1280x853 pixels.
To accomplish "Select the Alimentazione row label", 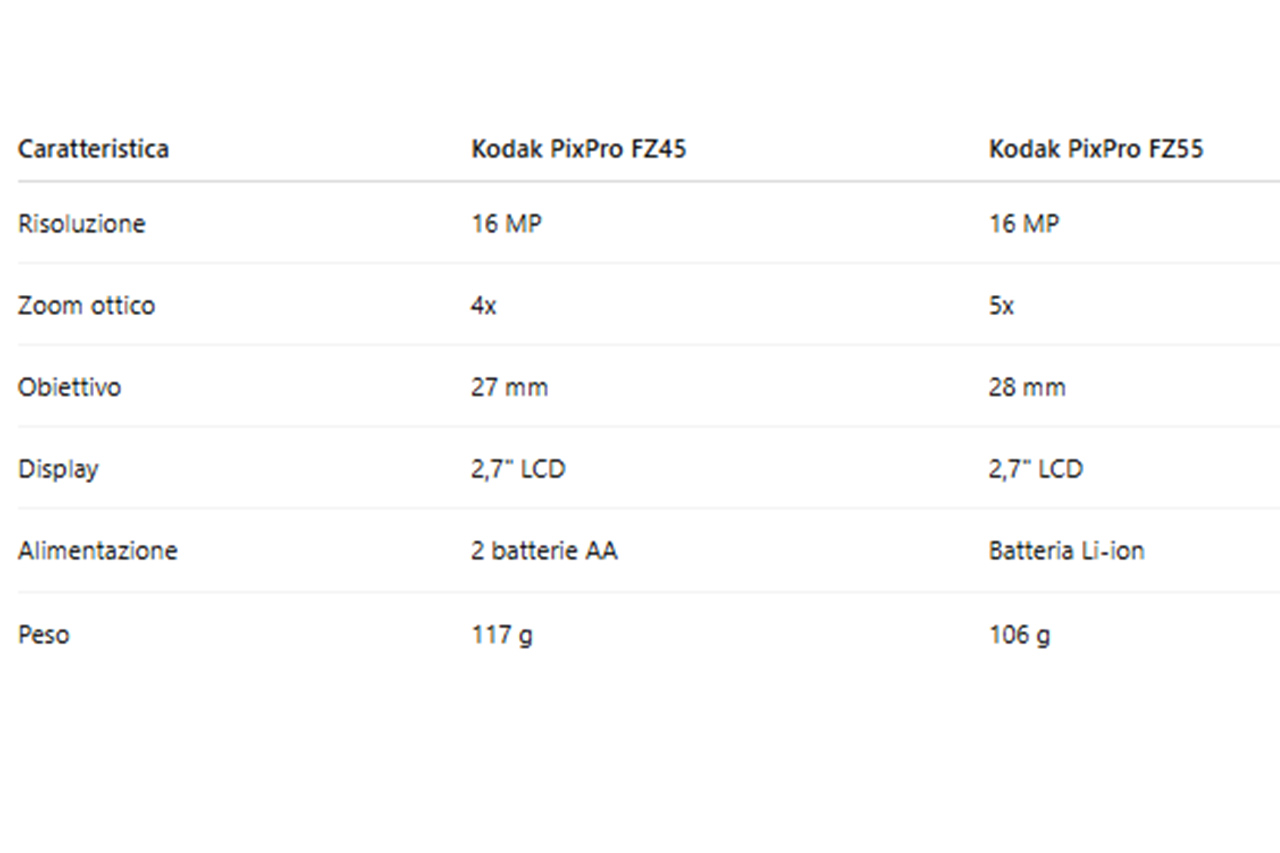I will [x=97, y=551].
